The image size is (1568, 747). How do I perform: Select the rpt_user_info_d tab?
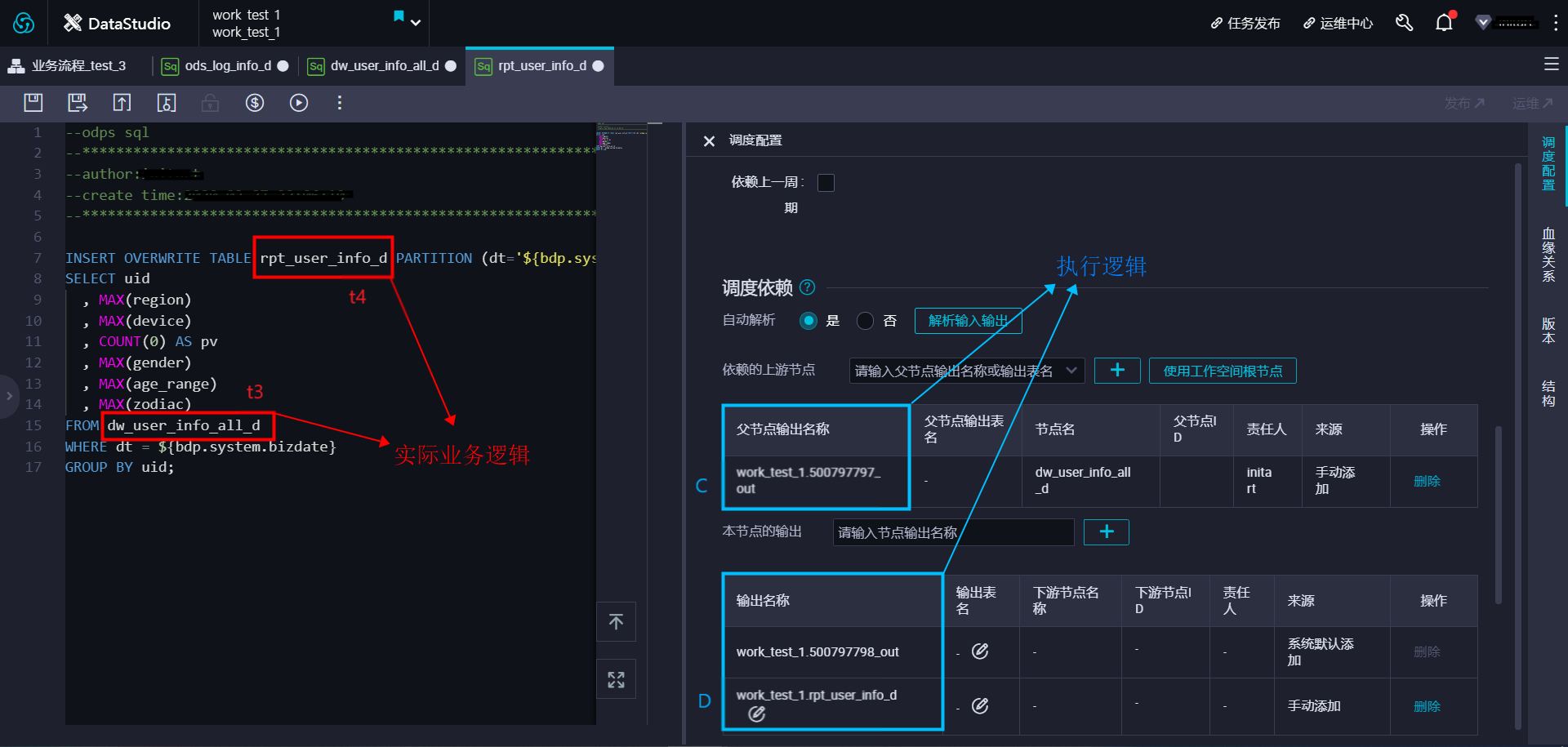tap(540, 65)
